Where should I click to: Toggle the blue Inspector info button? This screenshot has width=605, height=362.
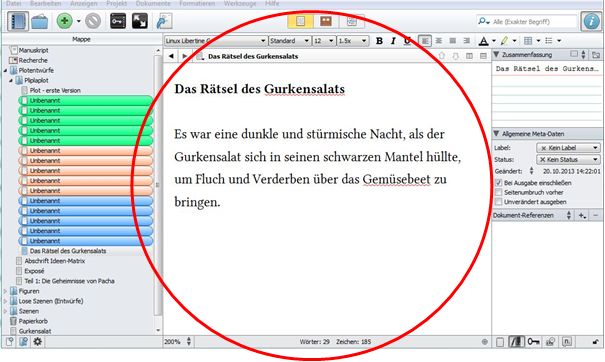point(591,21)
